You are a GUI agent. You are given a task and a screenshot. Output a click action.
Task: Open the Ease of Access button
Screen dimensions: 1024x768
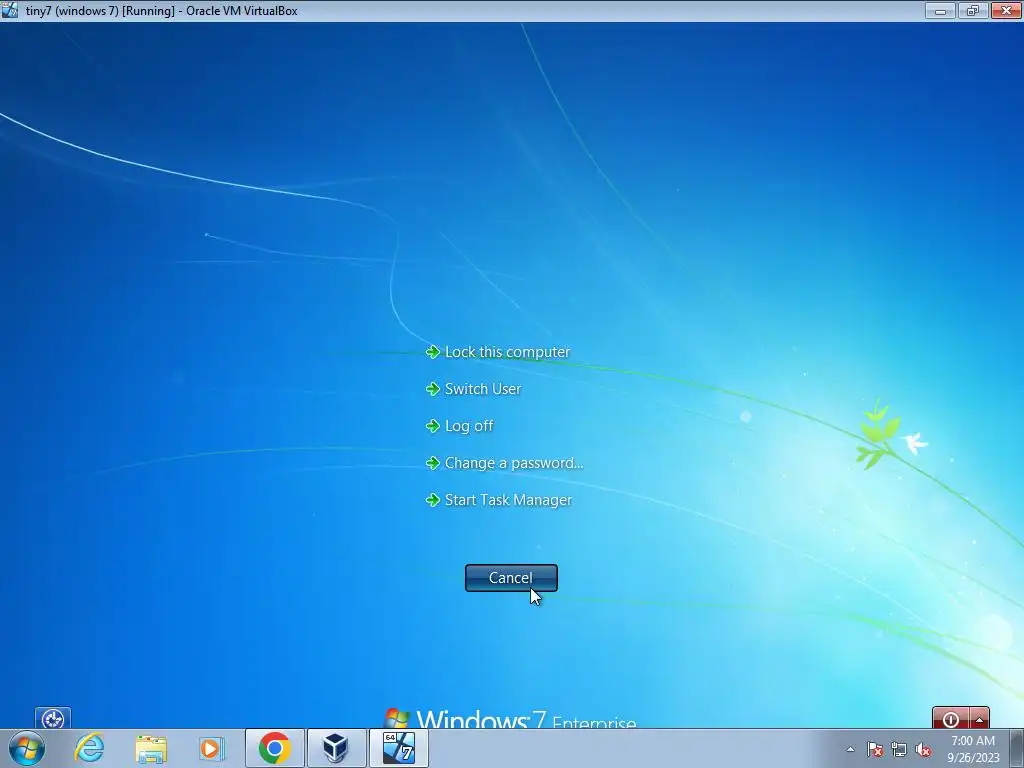click(x=53, y=718)
